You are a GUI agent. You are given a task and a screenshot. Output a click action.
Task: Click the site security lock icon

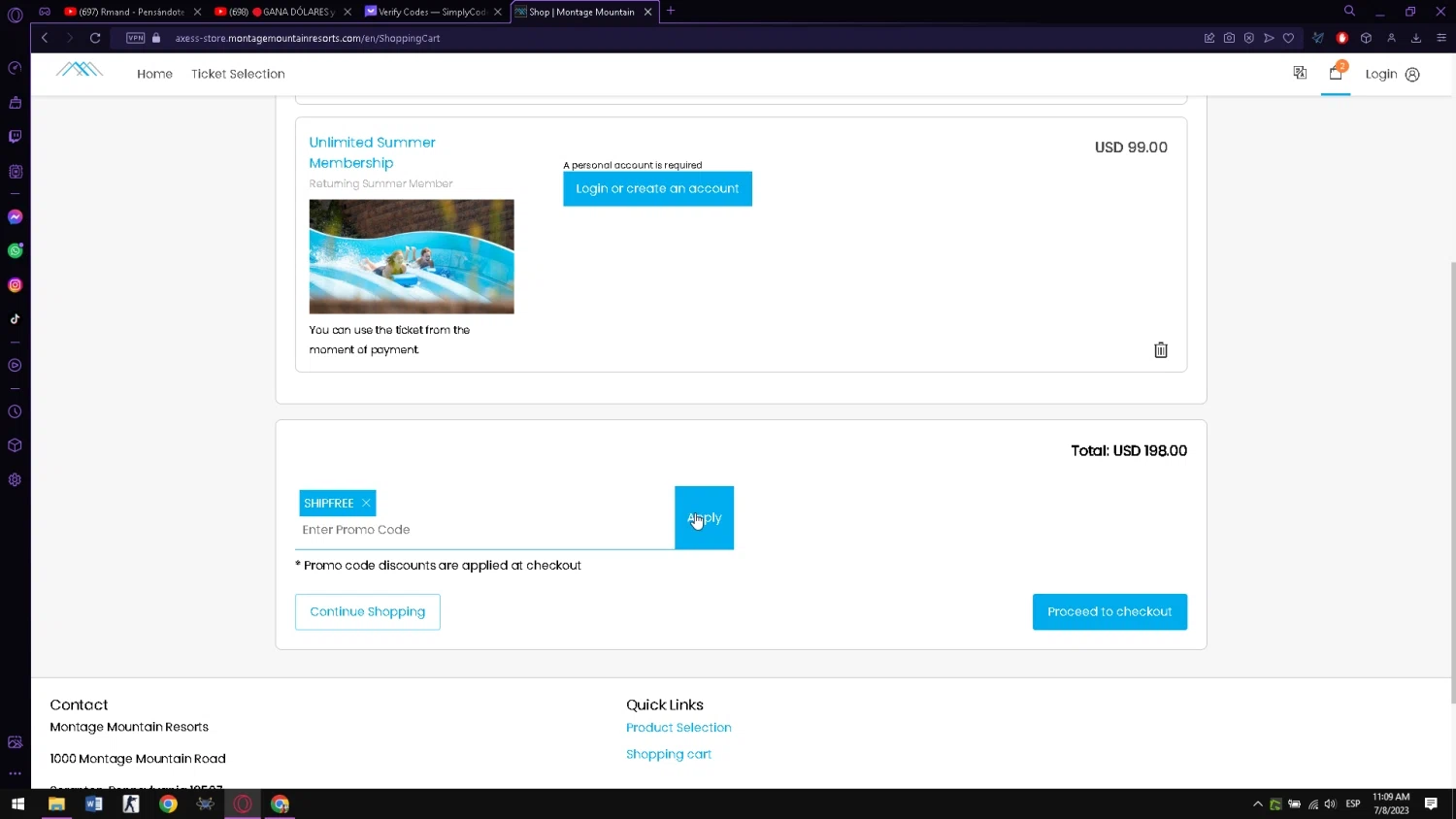point(156,38)
